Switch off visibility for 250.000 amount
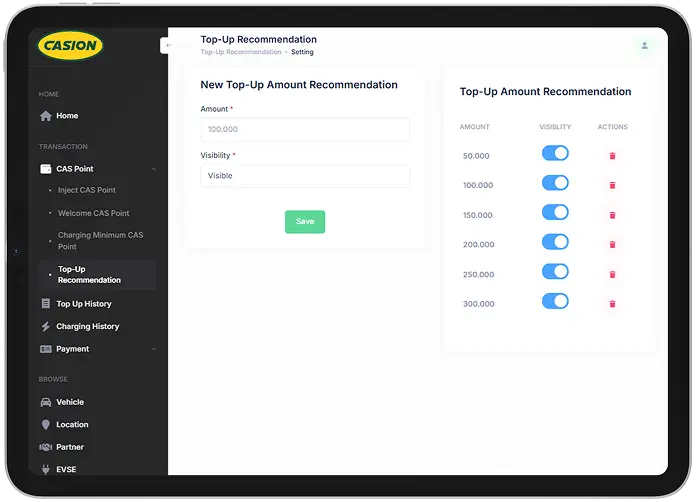The width and height of the screenshot is (700, 502). [555, 271]
